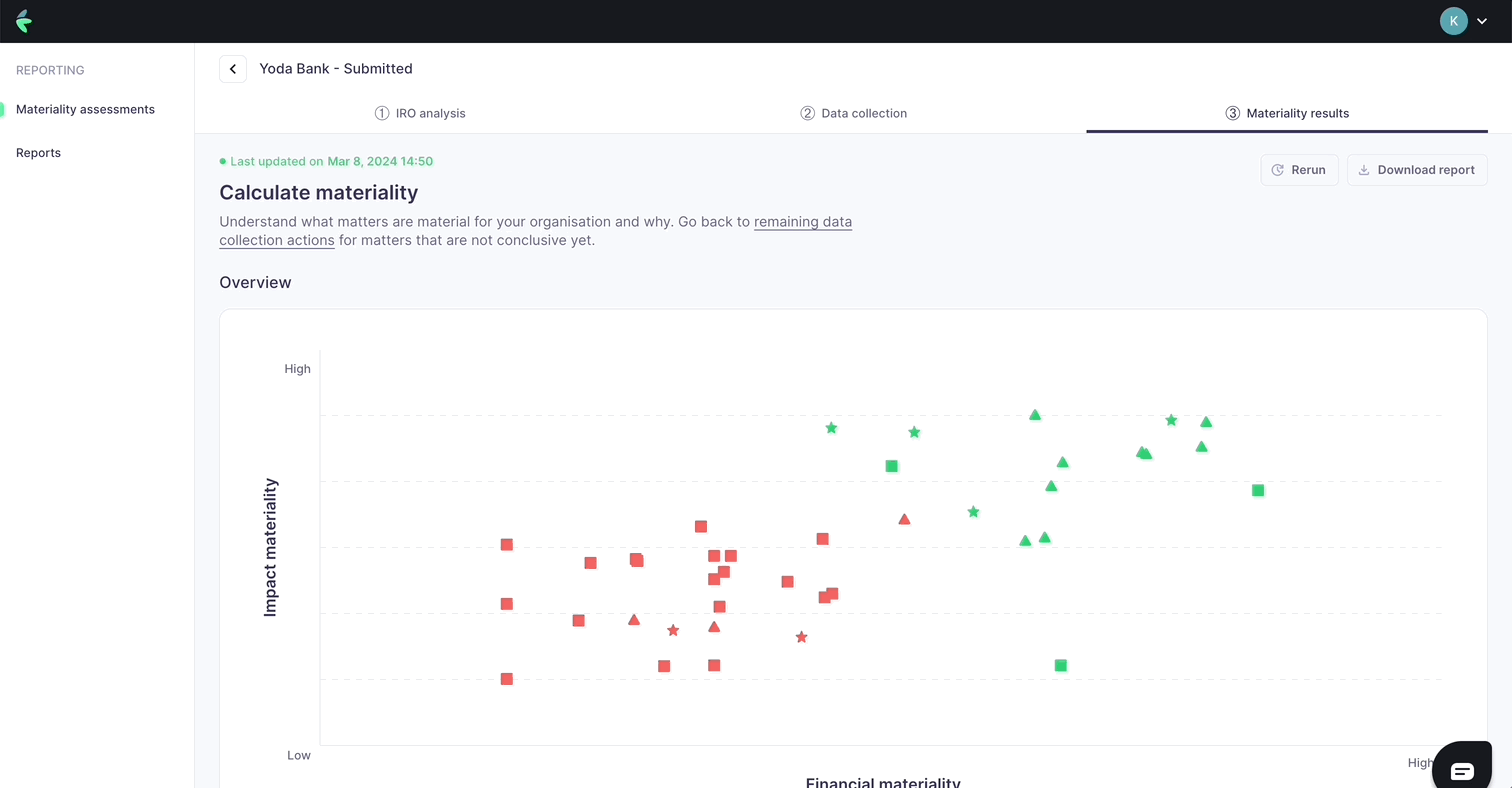Open the account dropdown chevron in top right corner
Viewport: 1512px width, 788px height.
[1481, 20]
